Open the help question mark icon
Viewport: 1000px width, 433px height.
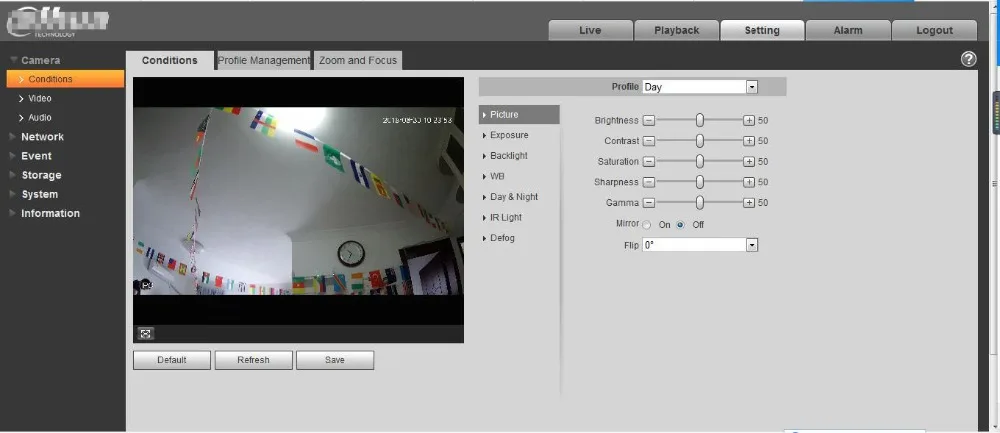coord(968,59)
